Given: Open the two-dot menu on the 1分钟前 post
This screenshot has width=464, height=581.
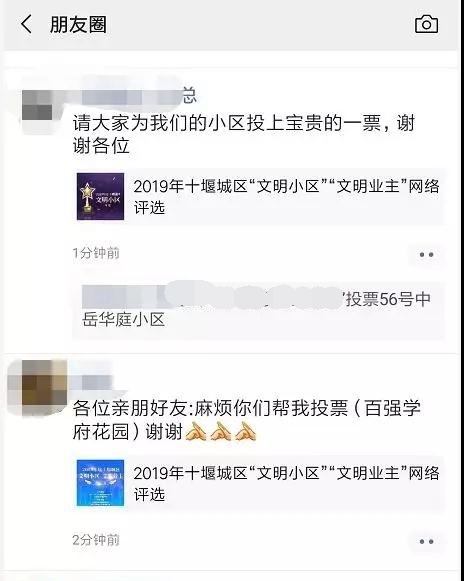Looking at the screenshot, I should coord(426,255).
